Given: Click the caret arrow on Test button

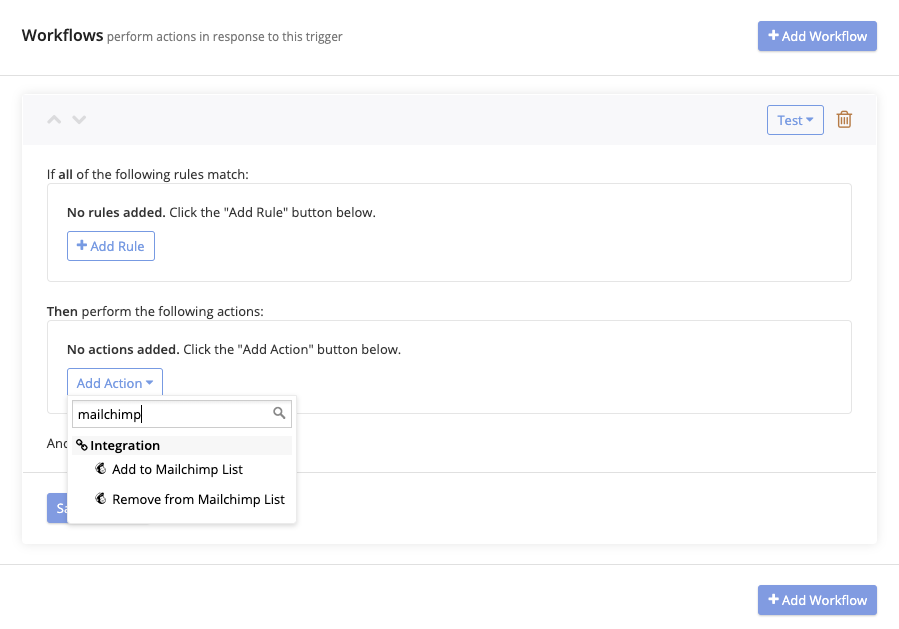Looking at the screenshot, I should point(809,121).
